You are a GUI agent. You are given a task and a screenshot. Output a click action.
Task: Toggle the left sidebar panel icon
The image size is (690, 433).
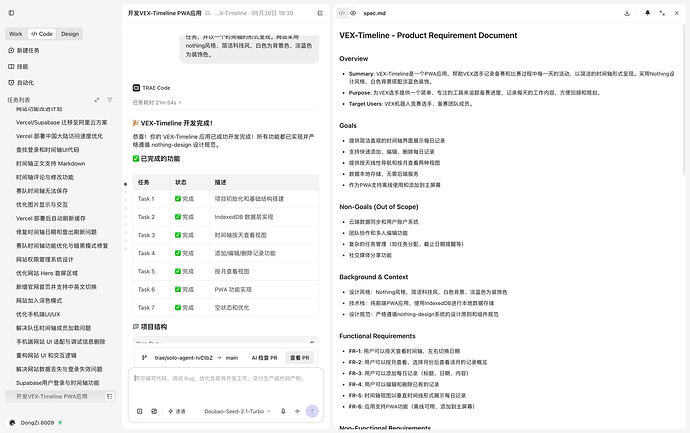pos(11,13)
